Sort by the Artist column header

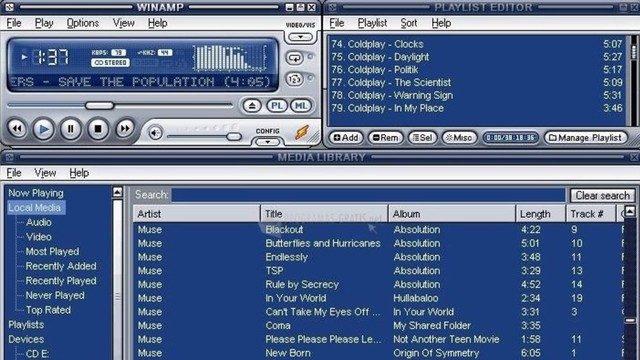pyautogui.click(x=196, y=214)
